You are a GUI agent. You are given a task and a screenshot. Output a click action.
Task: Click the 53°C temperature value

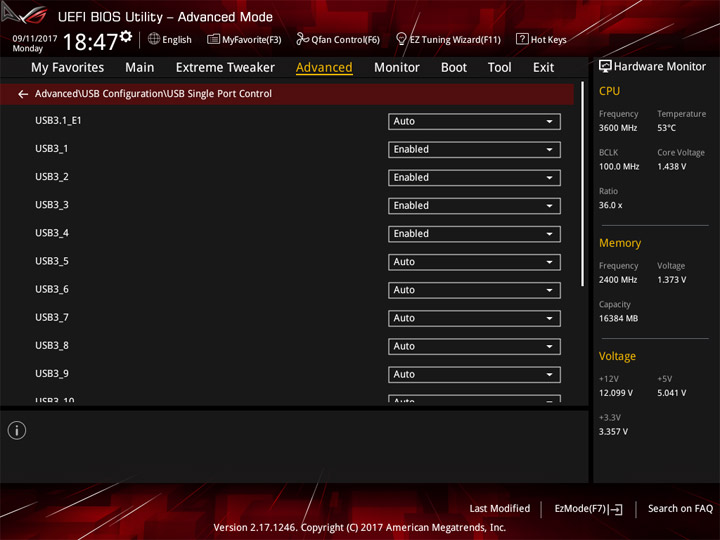[666, 128]
